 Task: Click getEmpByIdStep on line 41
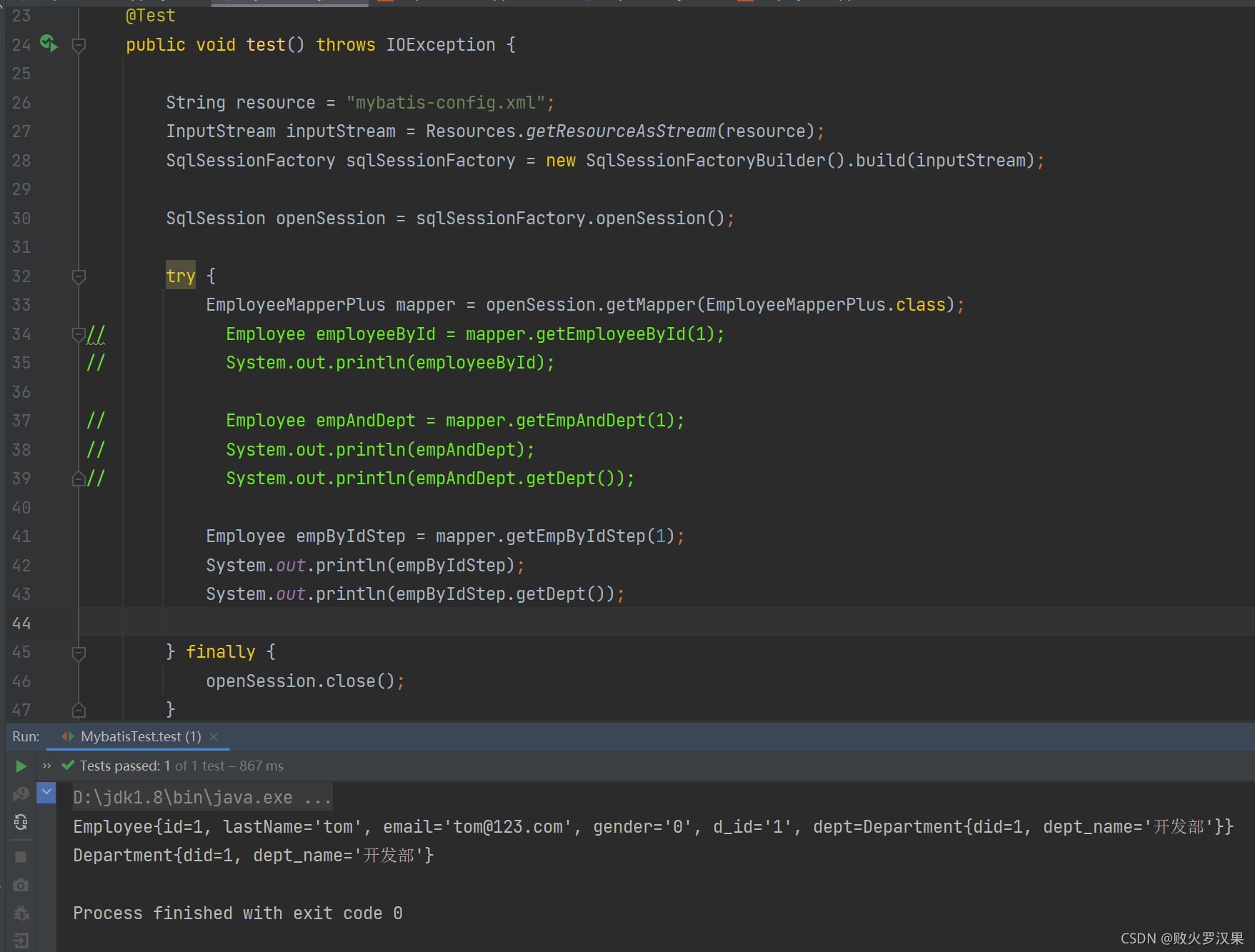pos(576,536)
